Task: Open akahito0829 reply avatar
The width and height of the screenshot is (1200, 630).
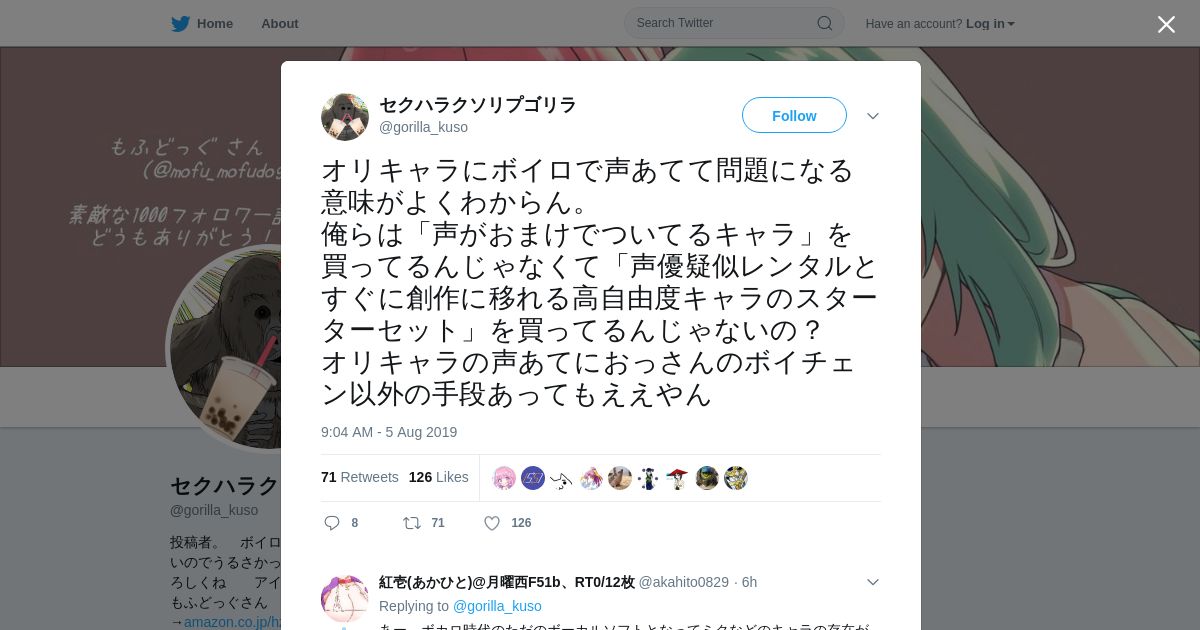Action: [345, 599]
